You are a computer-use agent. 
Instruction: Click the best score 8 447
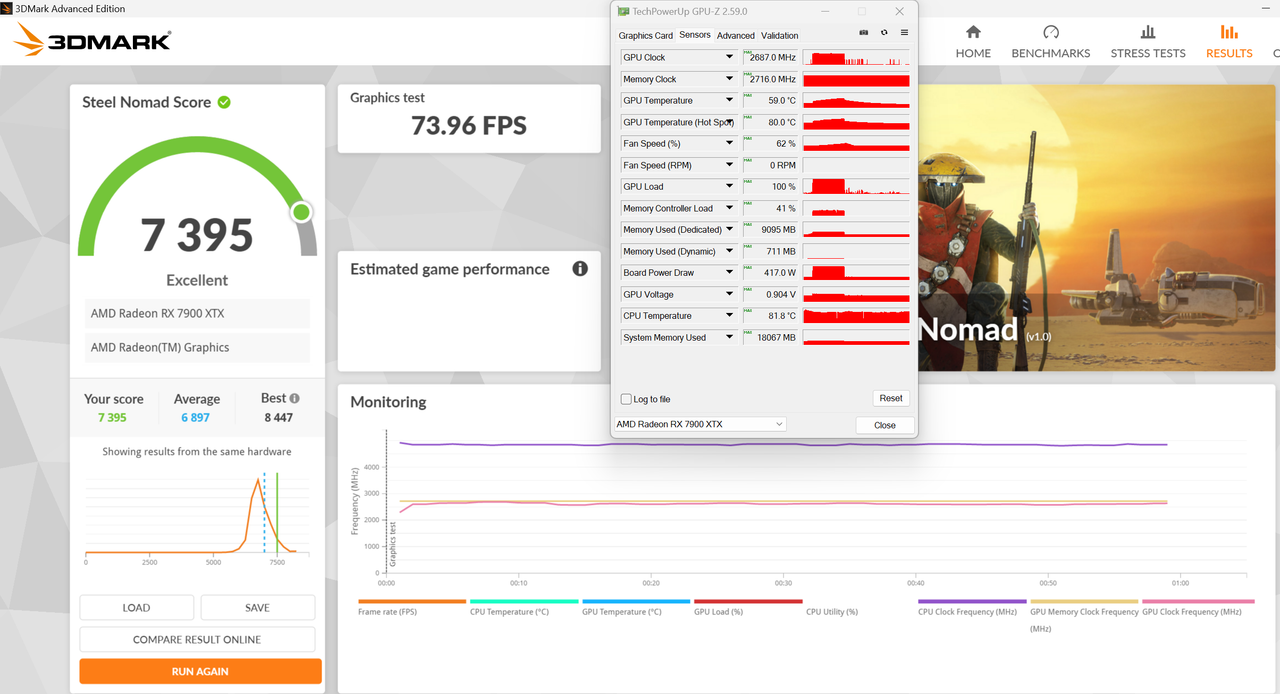pyautogui.click(x=278, y=417)
